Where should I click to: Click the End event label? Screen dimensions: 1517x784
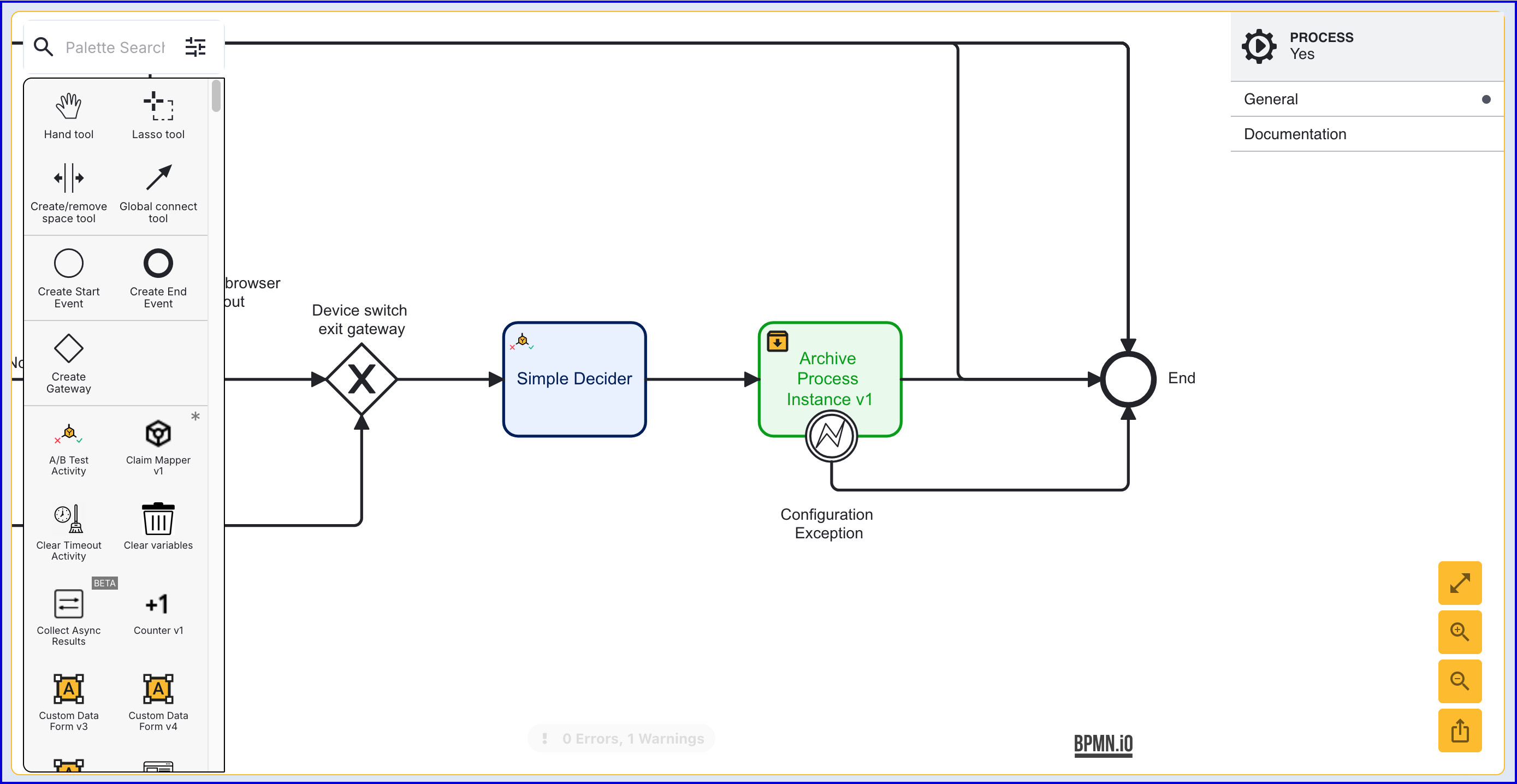(x=1181, y=378)
